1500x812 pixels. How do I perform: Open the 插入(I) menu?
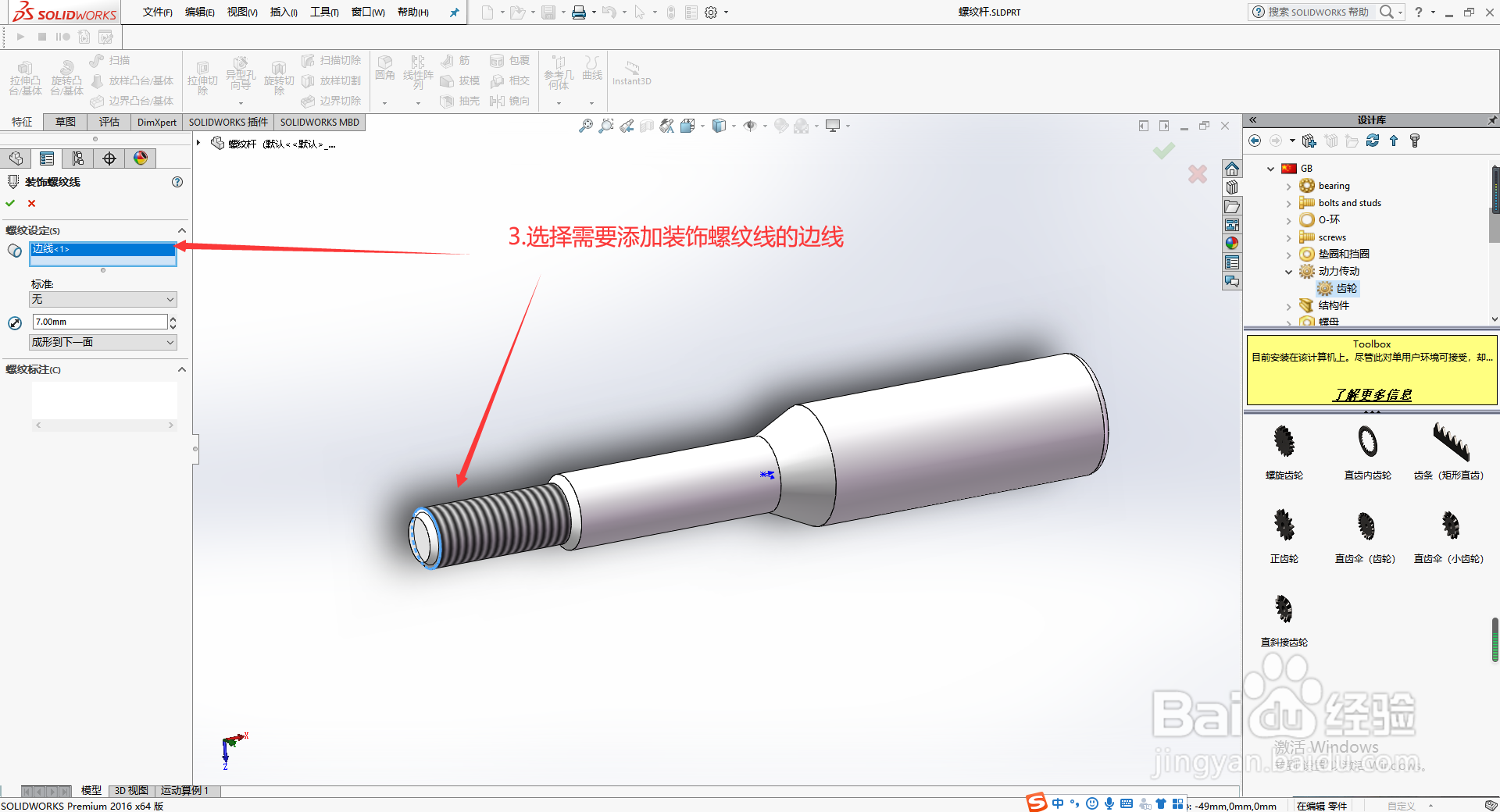pos(284,12)
